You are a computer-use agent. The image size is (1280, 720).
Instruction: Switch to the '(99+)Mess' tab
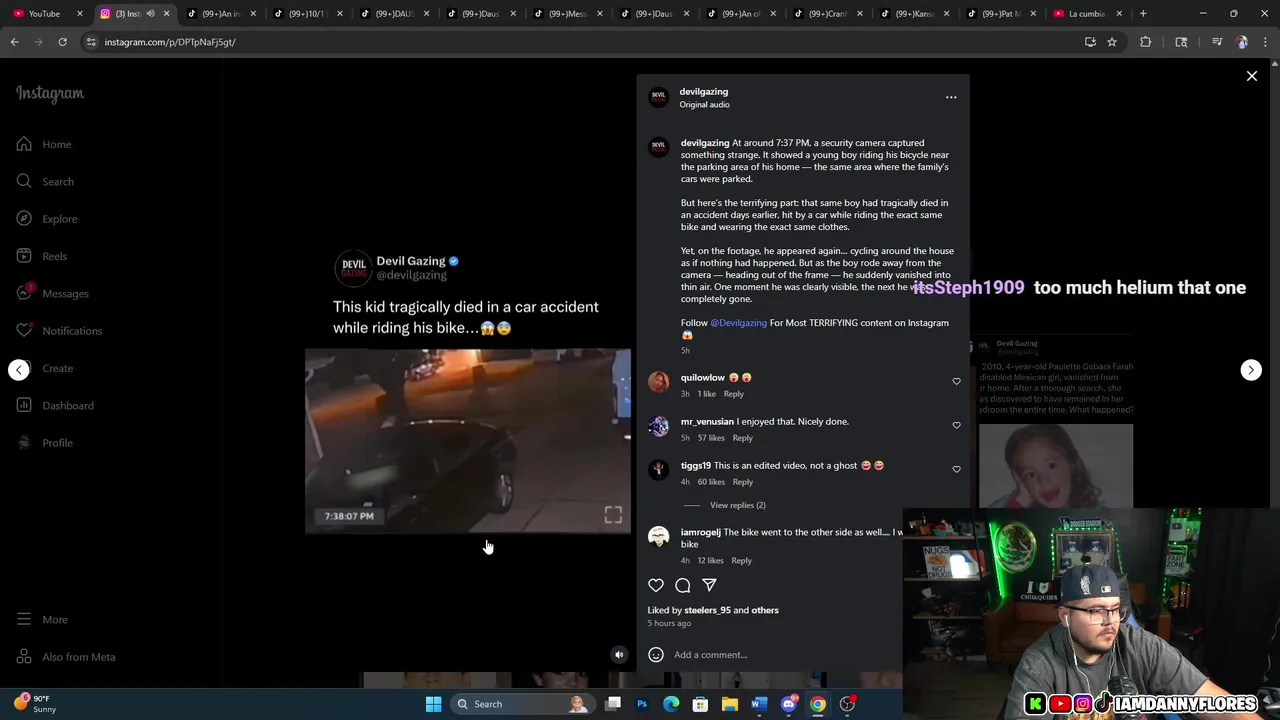566,14
